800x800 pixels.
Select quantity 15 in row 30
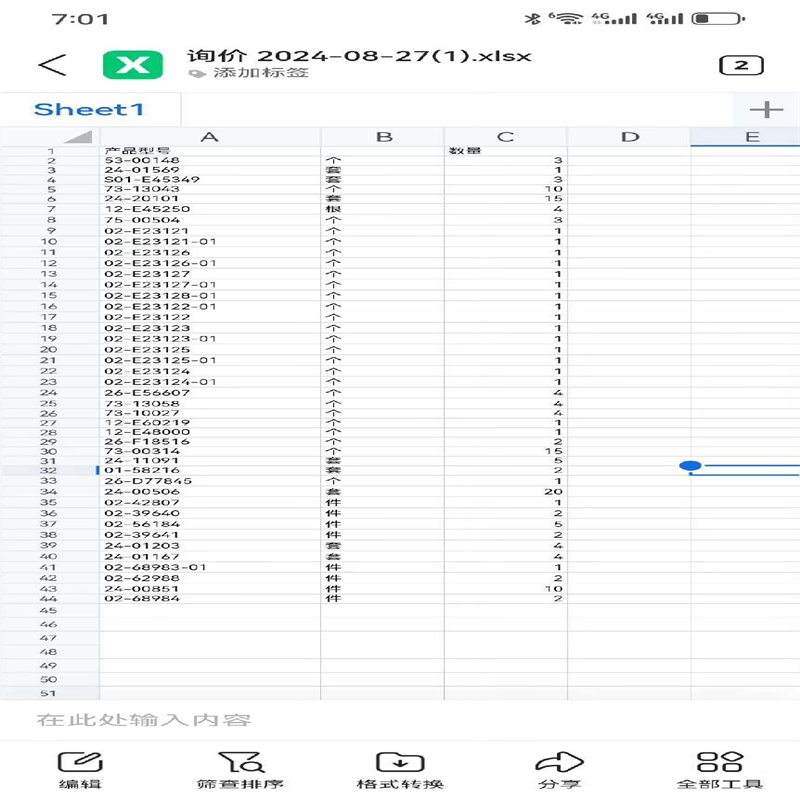(506, 451)
